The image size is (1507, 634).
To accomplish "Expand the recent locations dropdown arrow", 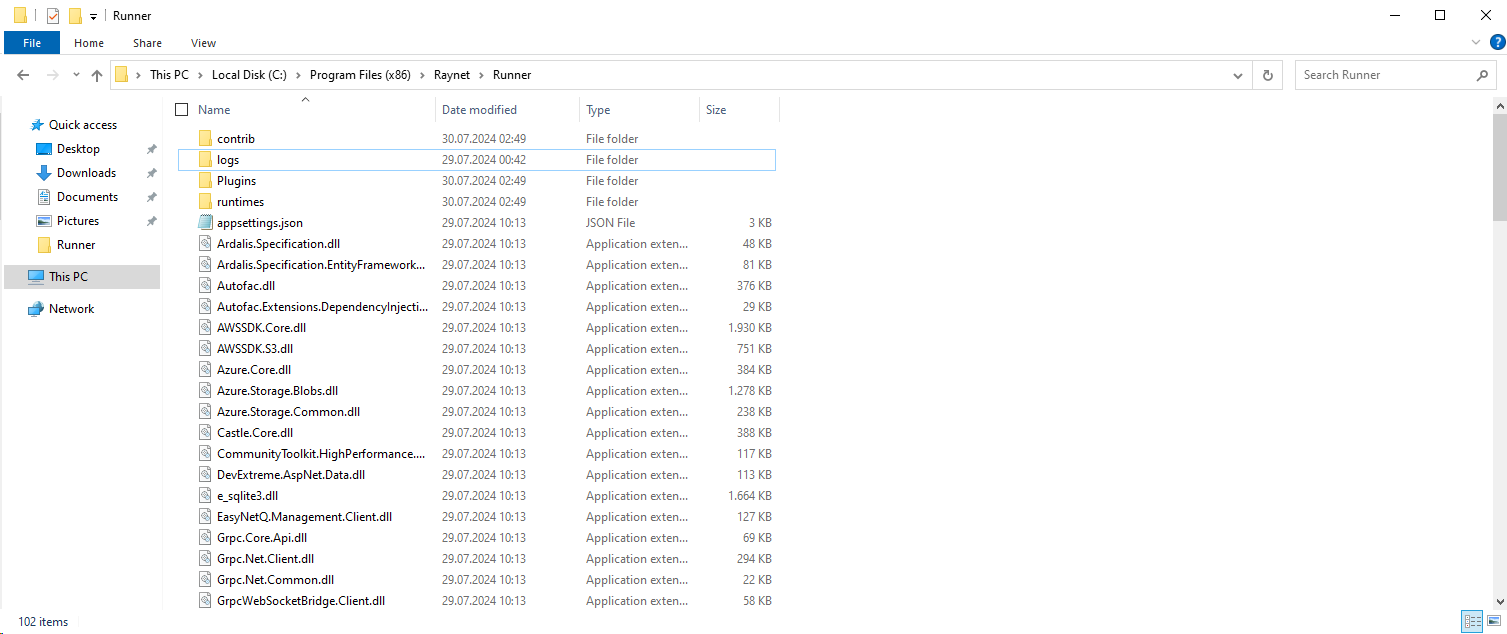I will [x=75, y=75].
